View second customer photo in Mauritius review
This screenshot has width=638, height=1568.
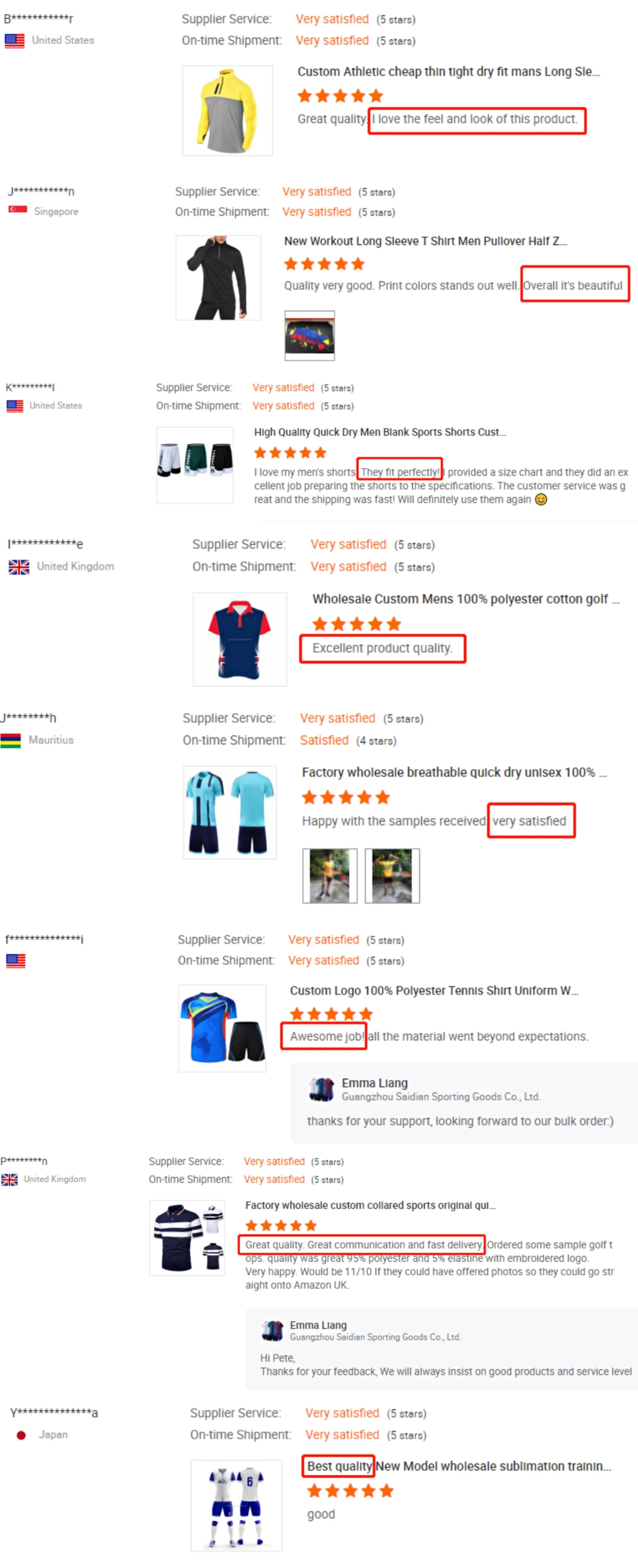(x=392, y=875)
